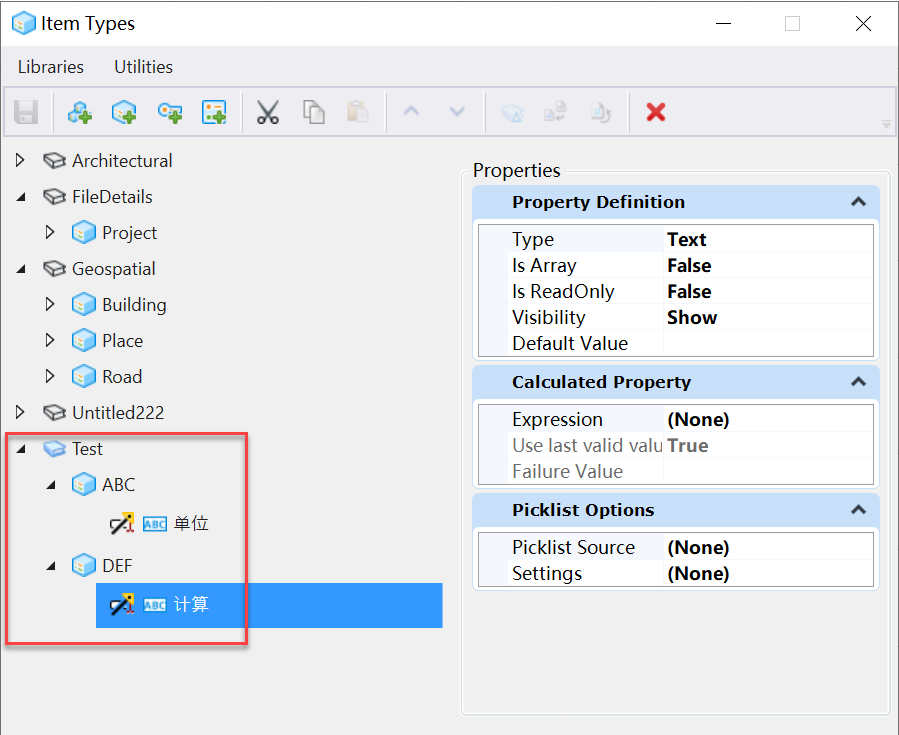Image resolution: width=899 pixels, height=735 pixels.
Task: Click the Cut scissors icon
Action: (x=267, y=112)
